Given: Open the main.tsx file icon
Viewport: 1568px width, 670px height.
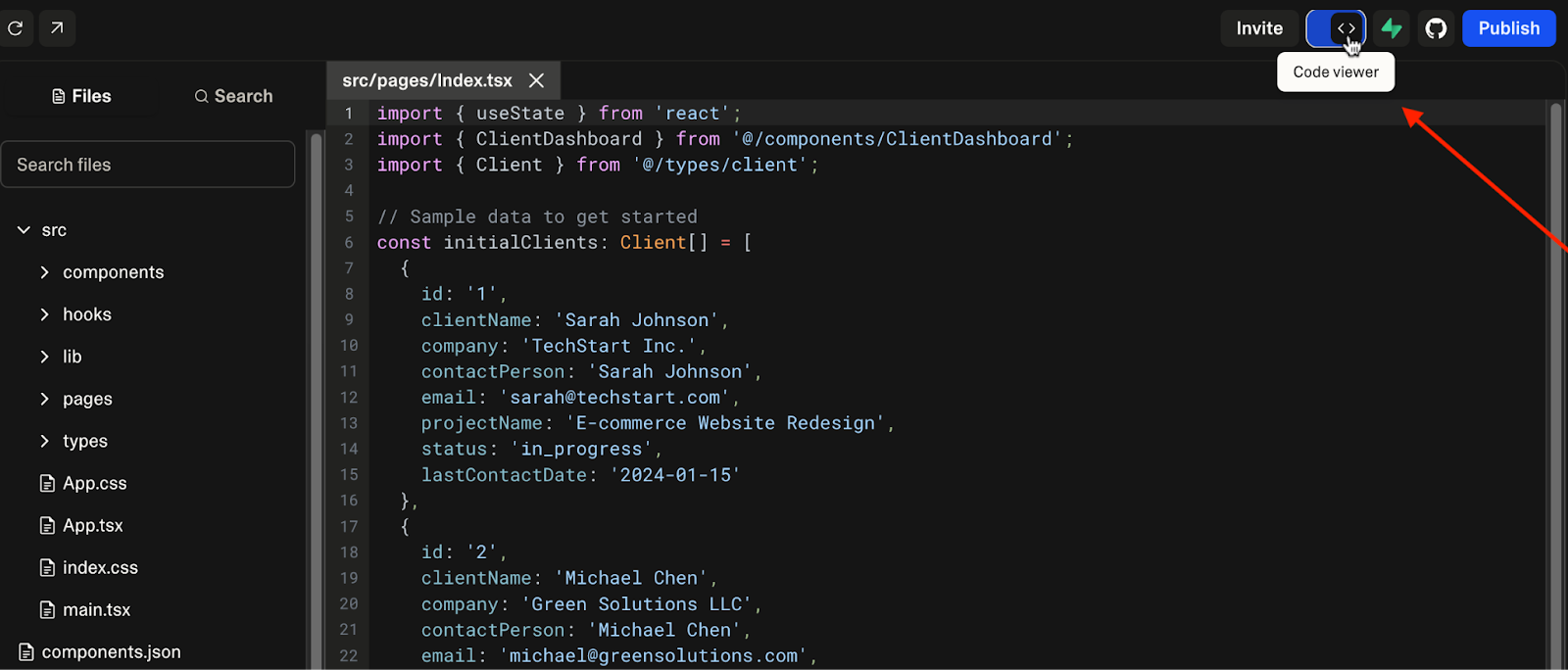Looking at the screenshot, I should click(47, 609).
